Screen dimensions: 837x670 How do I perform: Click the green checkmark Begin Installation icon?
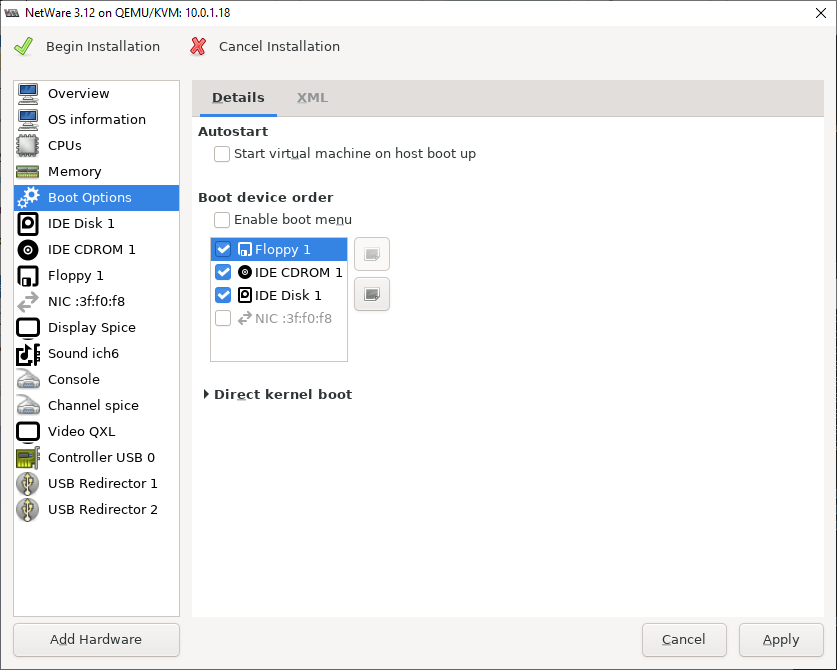[23, 46]
